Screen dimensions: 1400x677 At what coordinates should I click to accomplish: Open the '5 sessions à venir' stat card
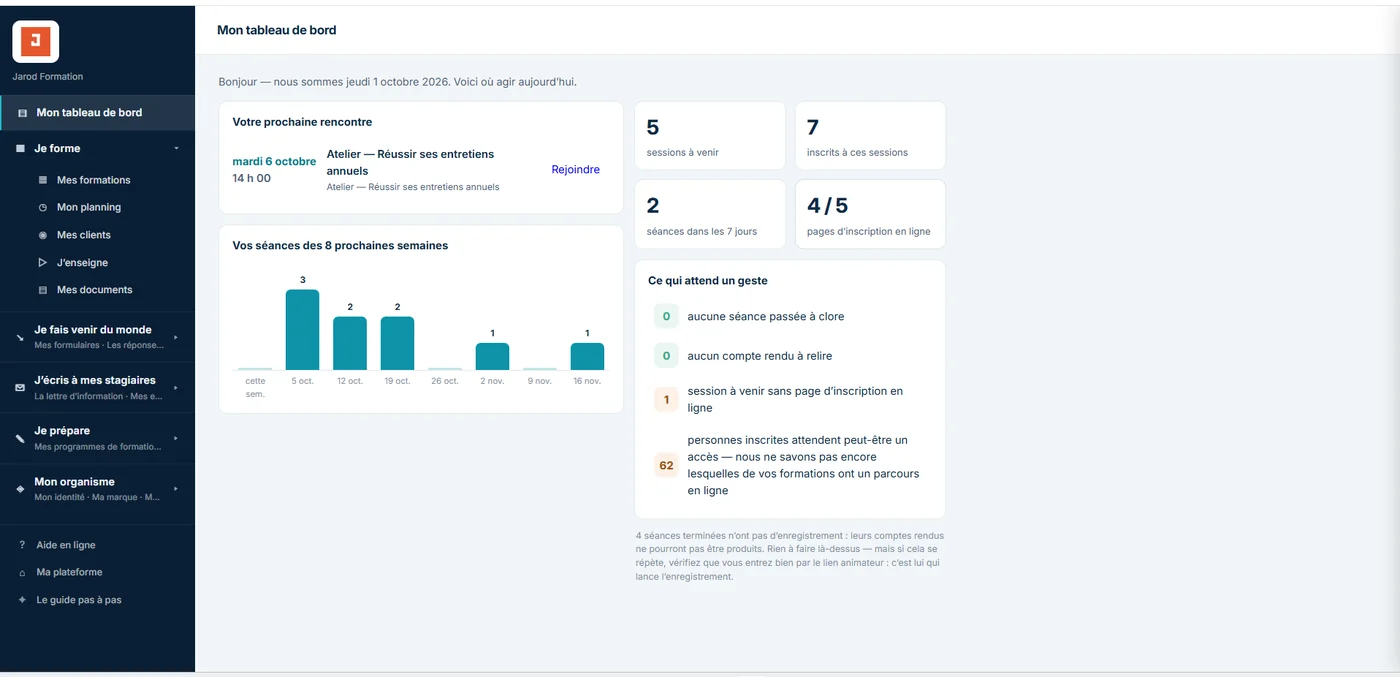click(x=710, y=136)
